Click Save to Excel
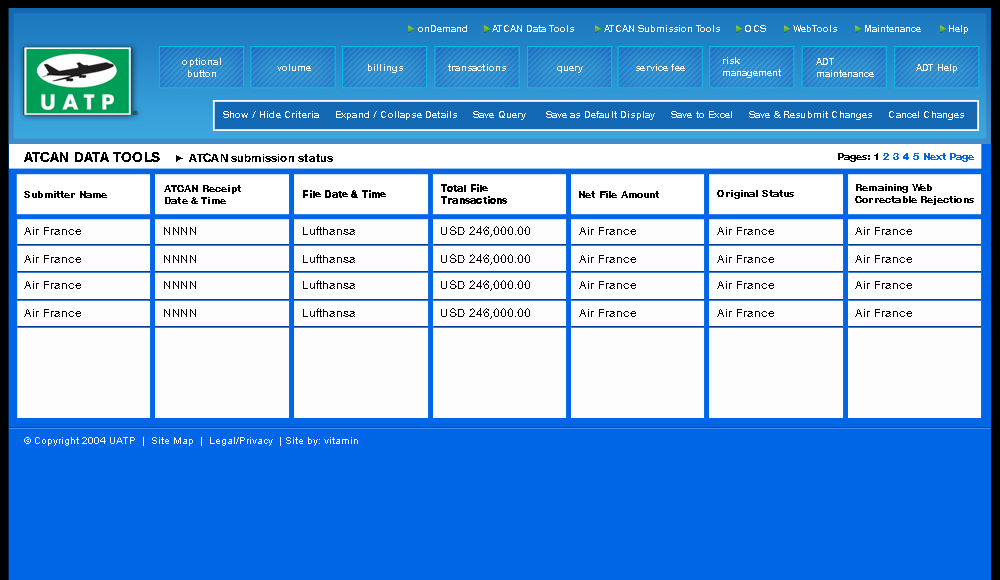The width and height of the screenshot is (1000, 580). coord(701,115)
